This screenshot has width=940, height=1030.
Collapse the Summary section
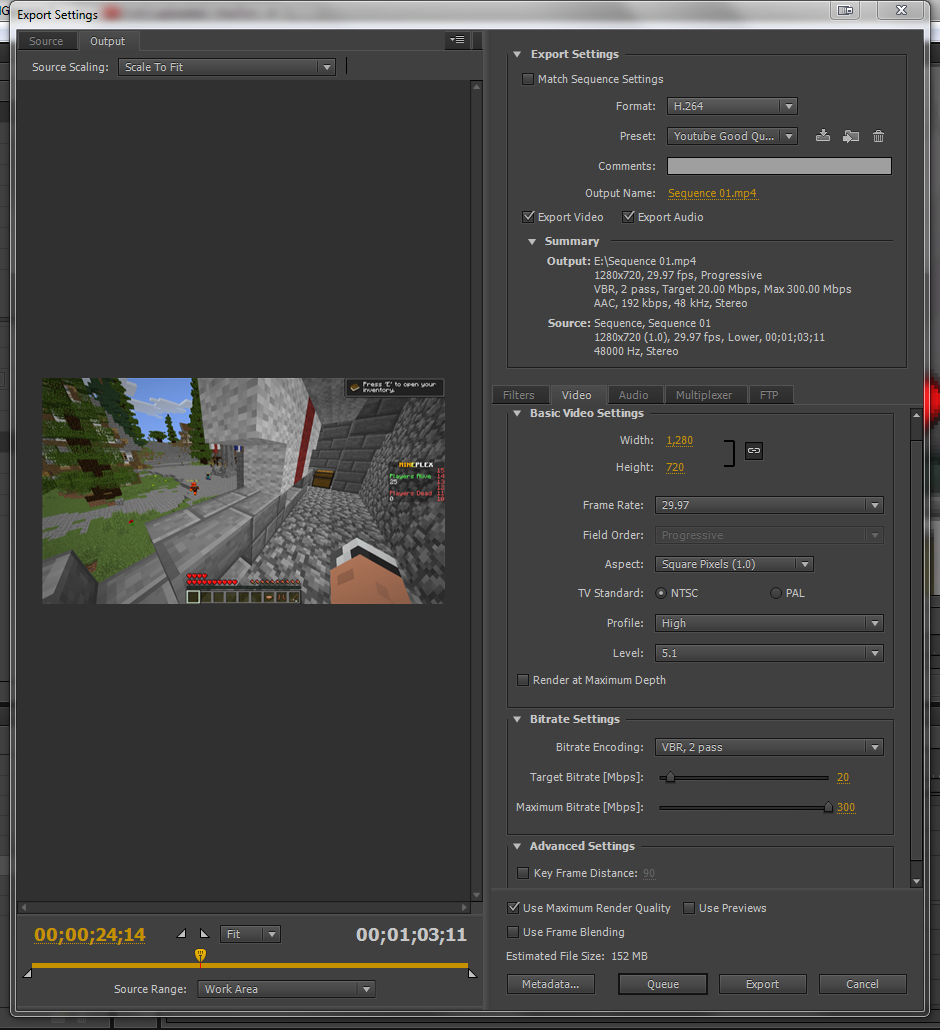tap(532, 242)
